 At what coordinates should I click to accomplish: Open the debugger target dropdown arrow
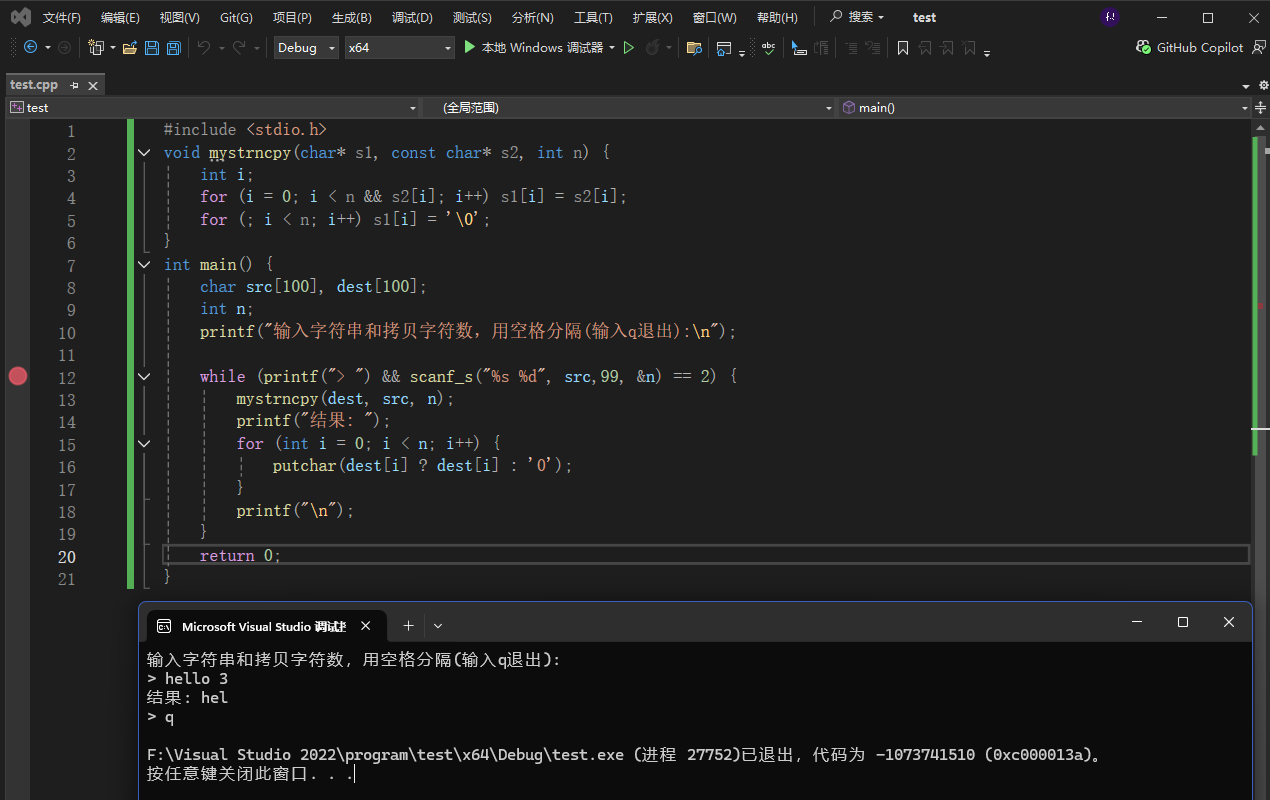612,47
